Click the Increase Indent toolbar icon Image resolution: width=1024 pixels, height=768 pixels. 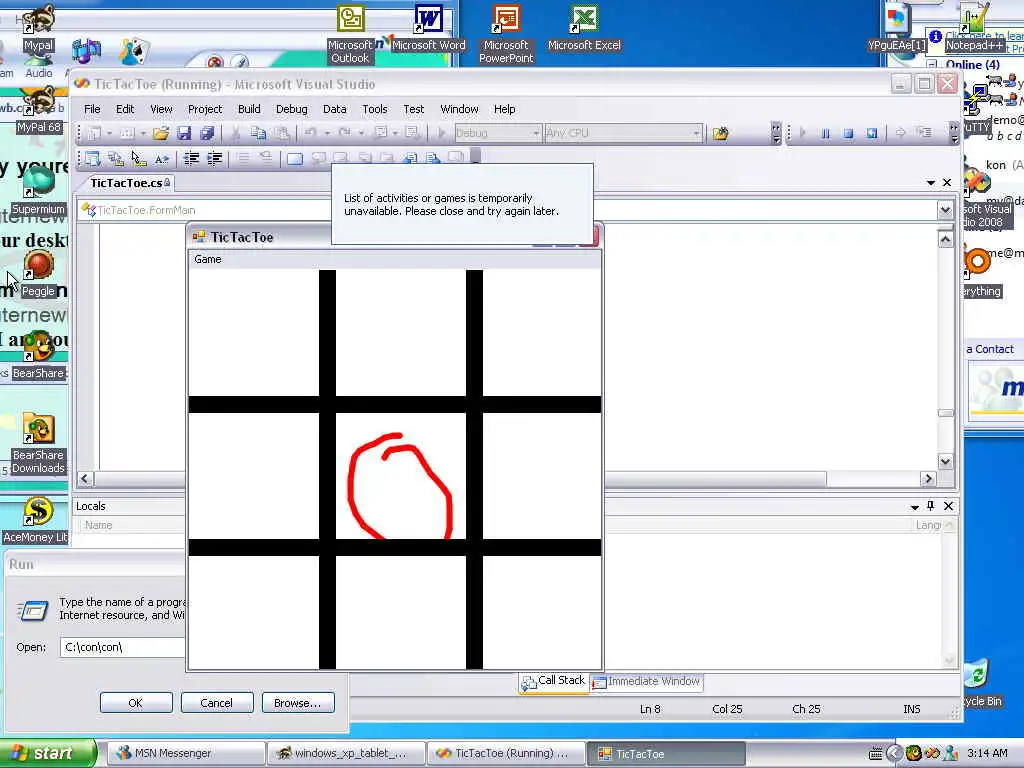pos(214,158)
